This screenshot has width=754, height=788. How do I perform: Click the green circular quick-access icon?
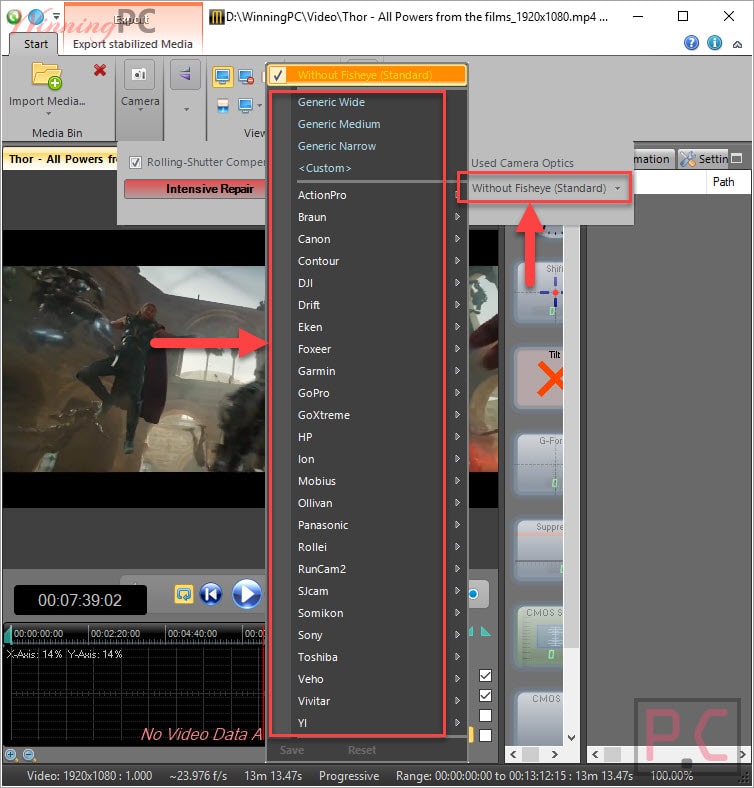click(14, 17)
